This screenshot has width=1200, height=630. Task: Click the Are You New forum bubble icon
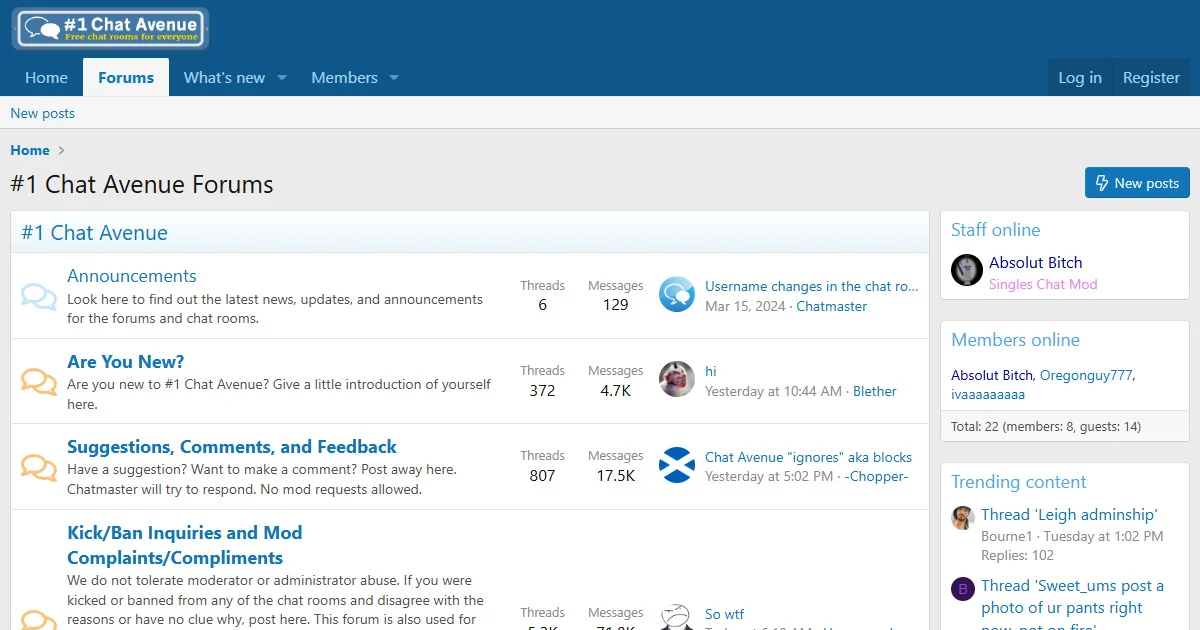pos(39,381)
